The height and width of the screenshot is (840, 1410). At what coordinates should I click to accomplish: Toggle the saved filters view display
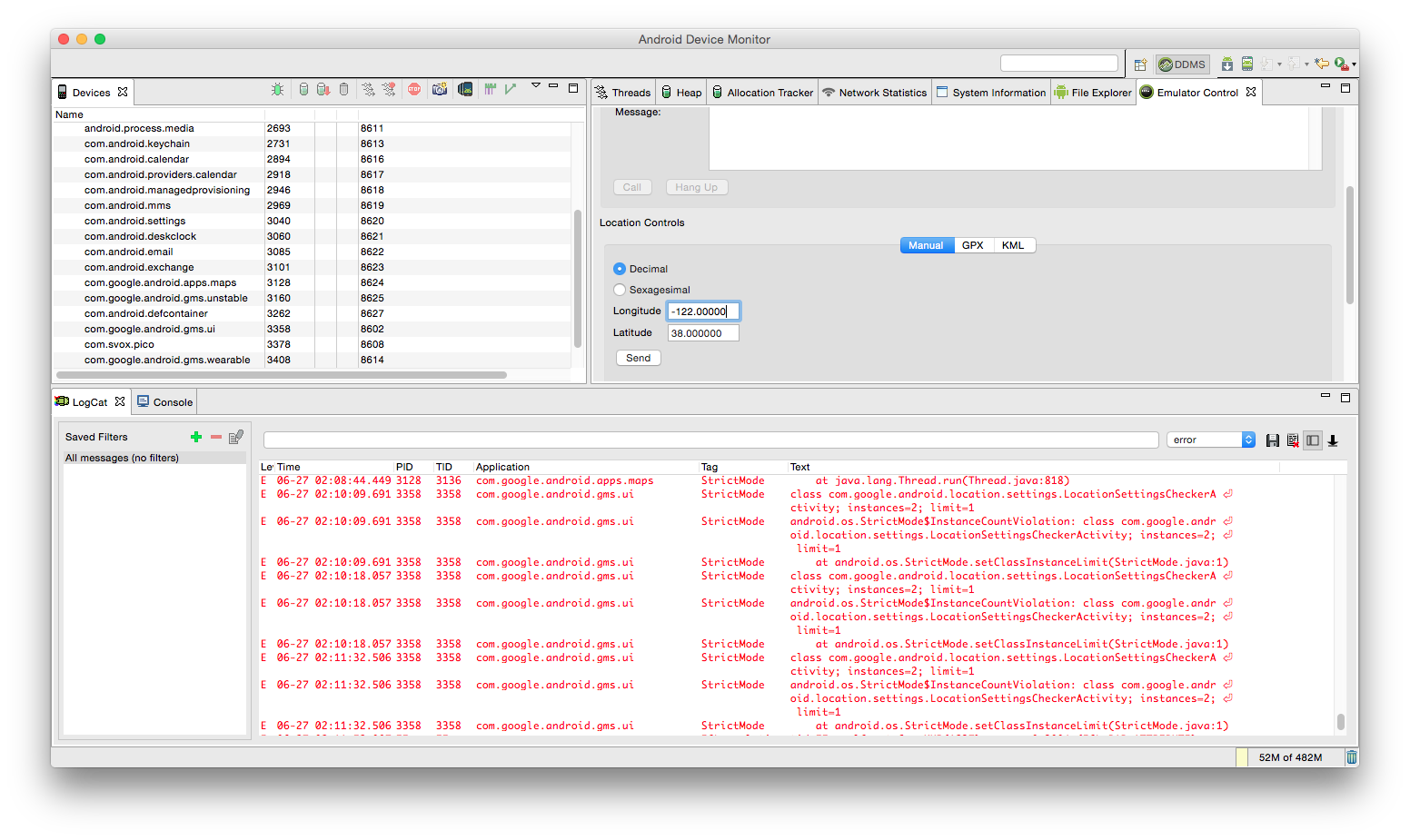tap(1312, 440)
